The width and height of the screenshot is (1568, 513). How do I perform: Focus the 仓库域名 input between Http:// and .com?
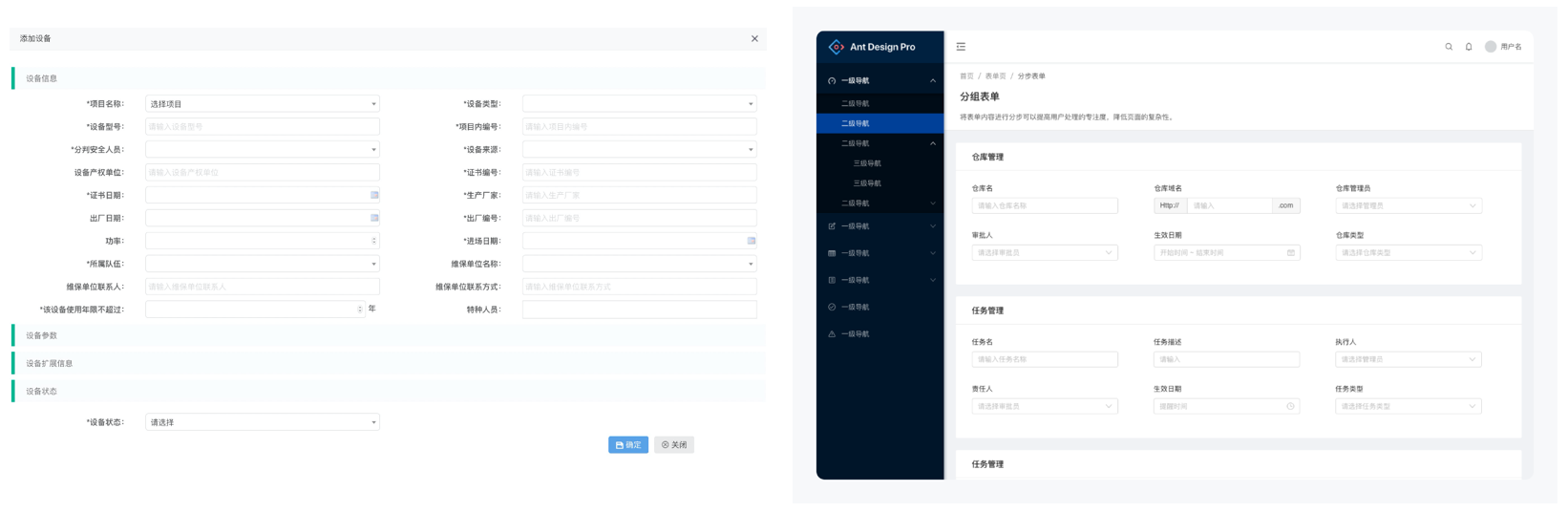click(1230, 205)
